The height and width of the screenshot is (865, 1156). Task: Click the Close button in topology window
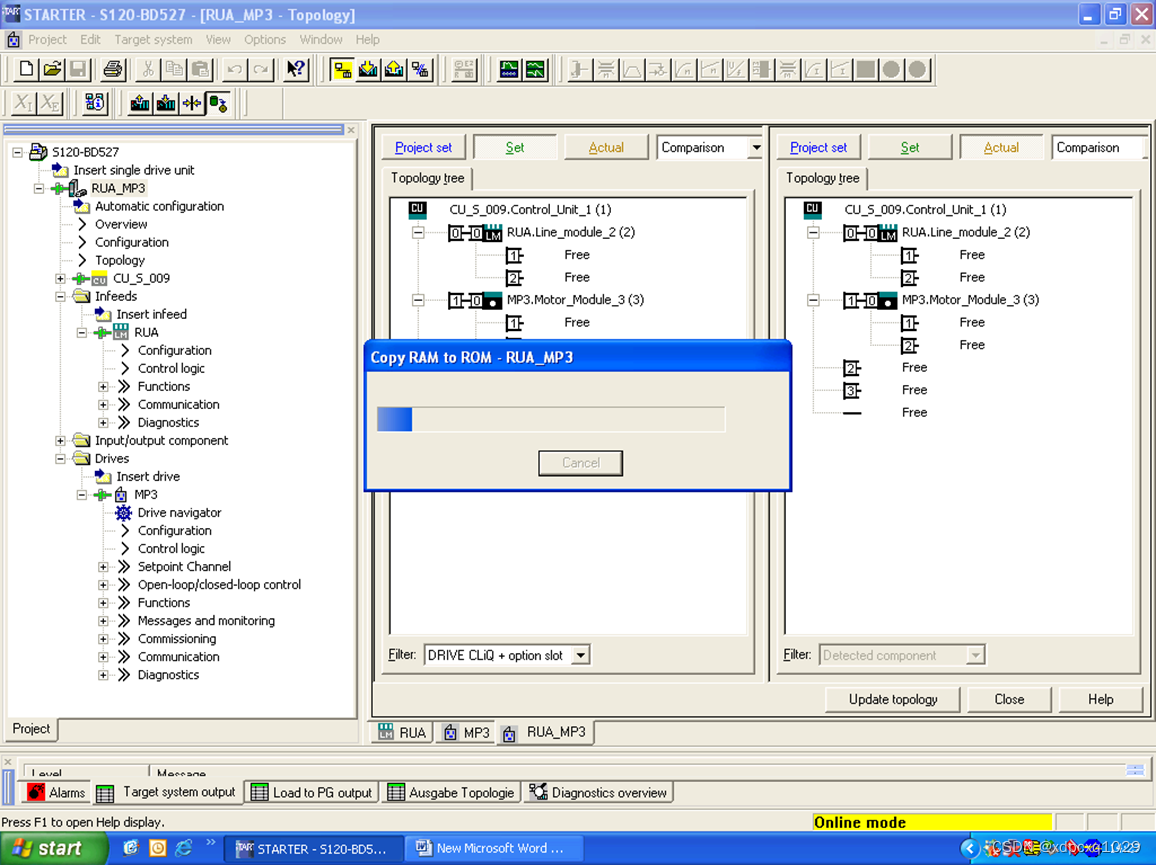tap(1009, 699)
